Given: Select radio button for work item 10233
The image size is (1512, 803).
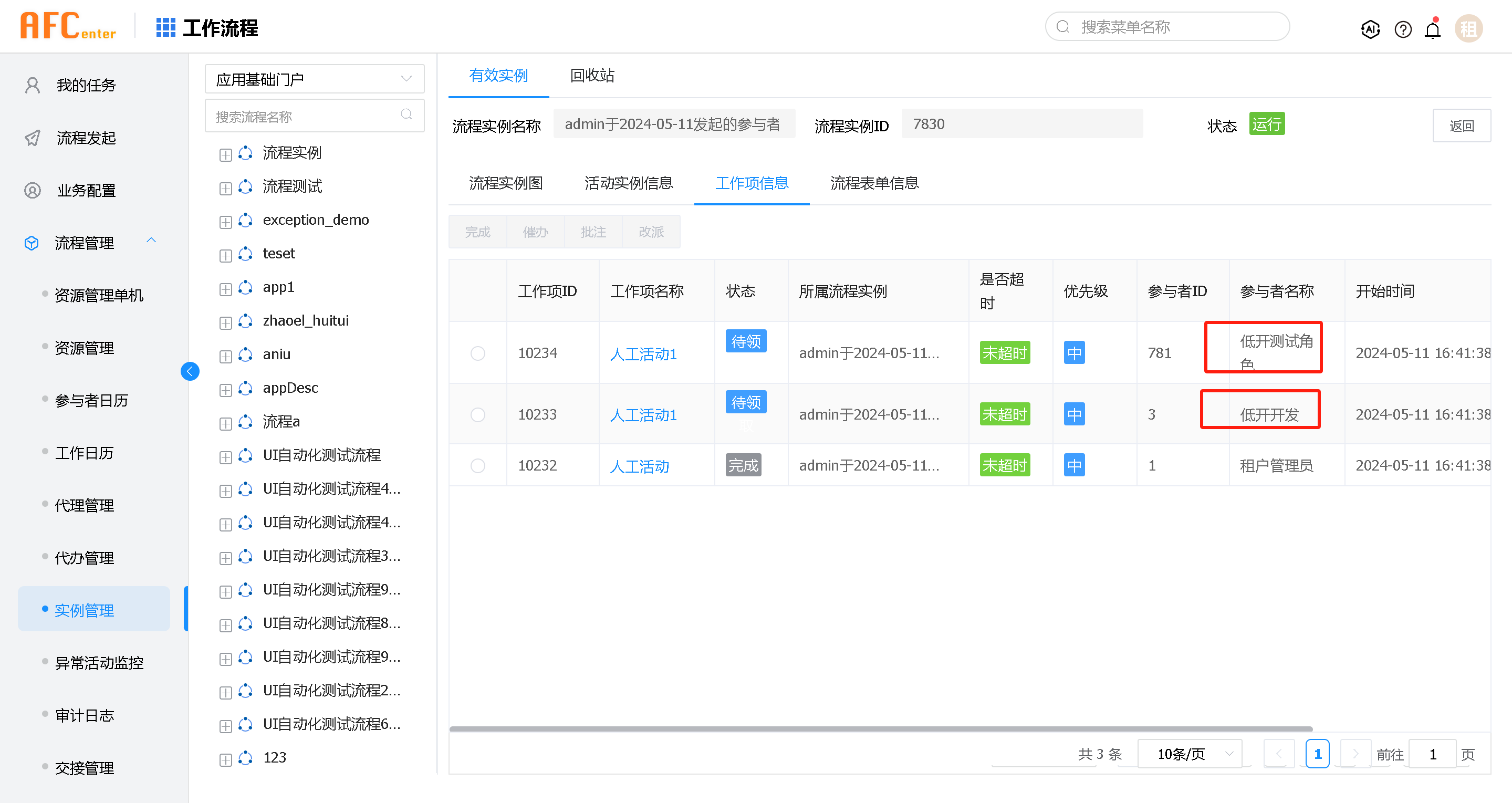Looking at the screenshot, I should coord(478,415).
